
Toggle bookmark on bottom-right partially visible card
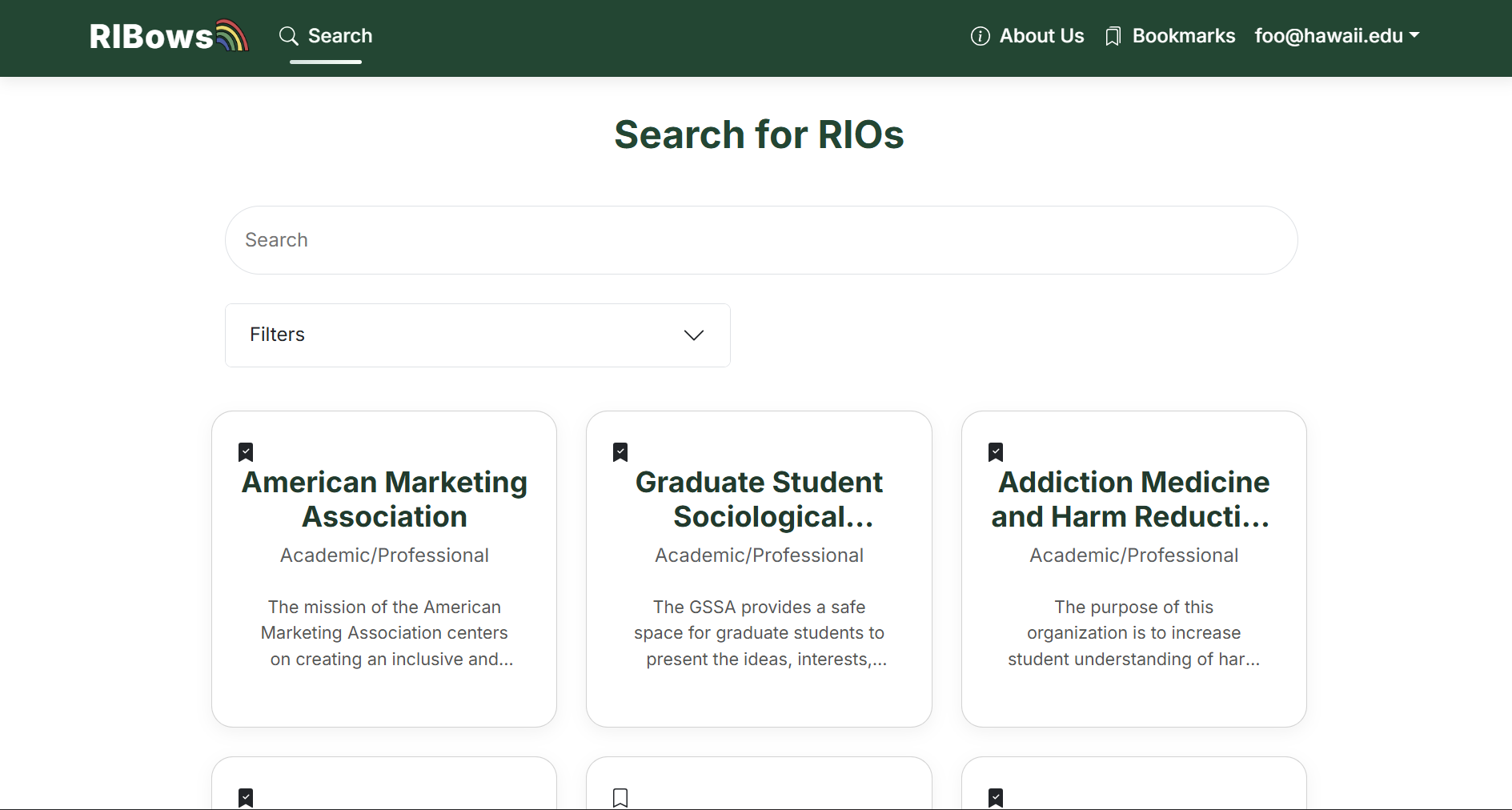pos(996,798)
